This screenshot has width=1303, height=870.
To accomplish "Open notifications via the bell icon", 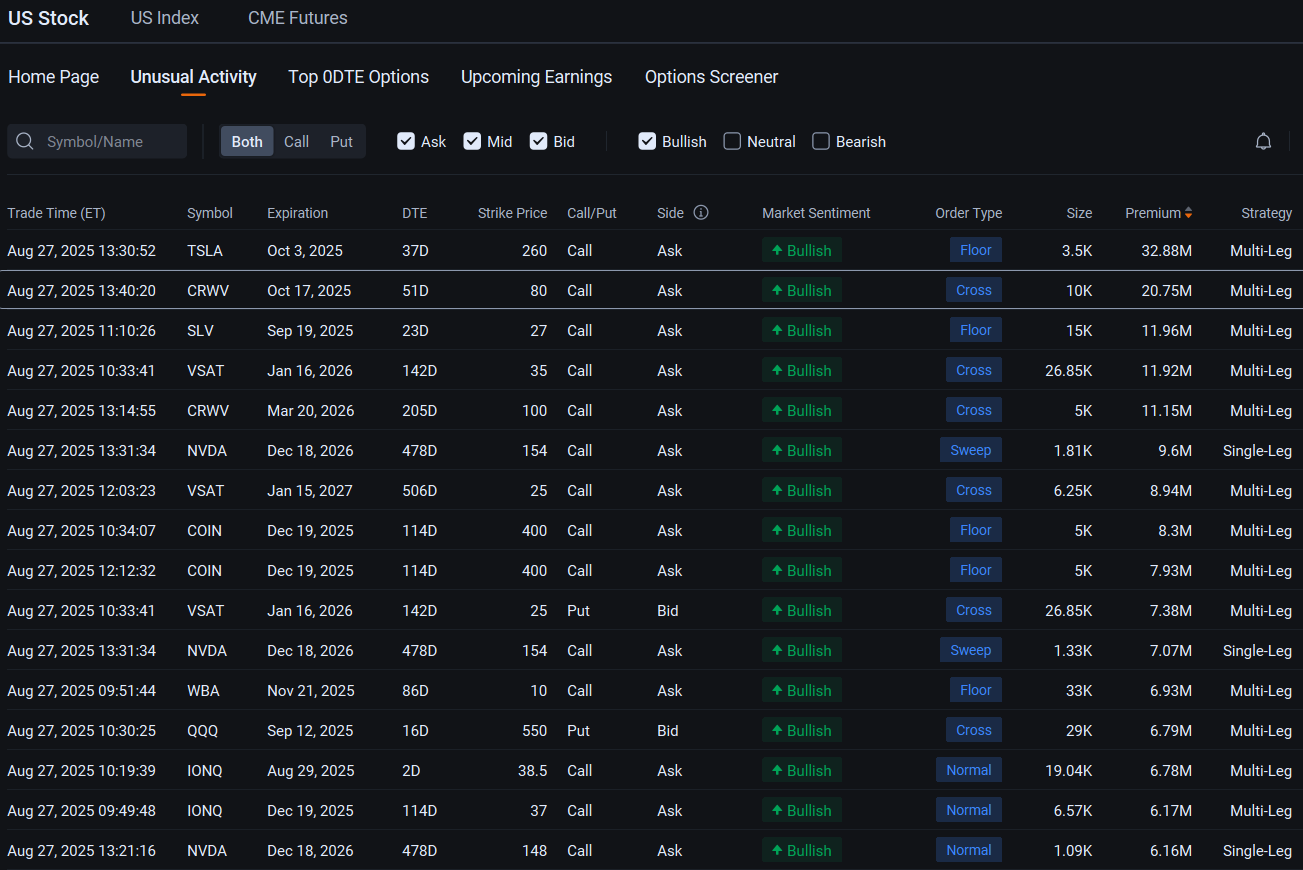I will [1263, 141].
